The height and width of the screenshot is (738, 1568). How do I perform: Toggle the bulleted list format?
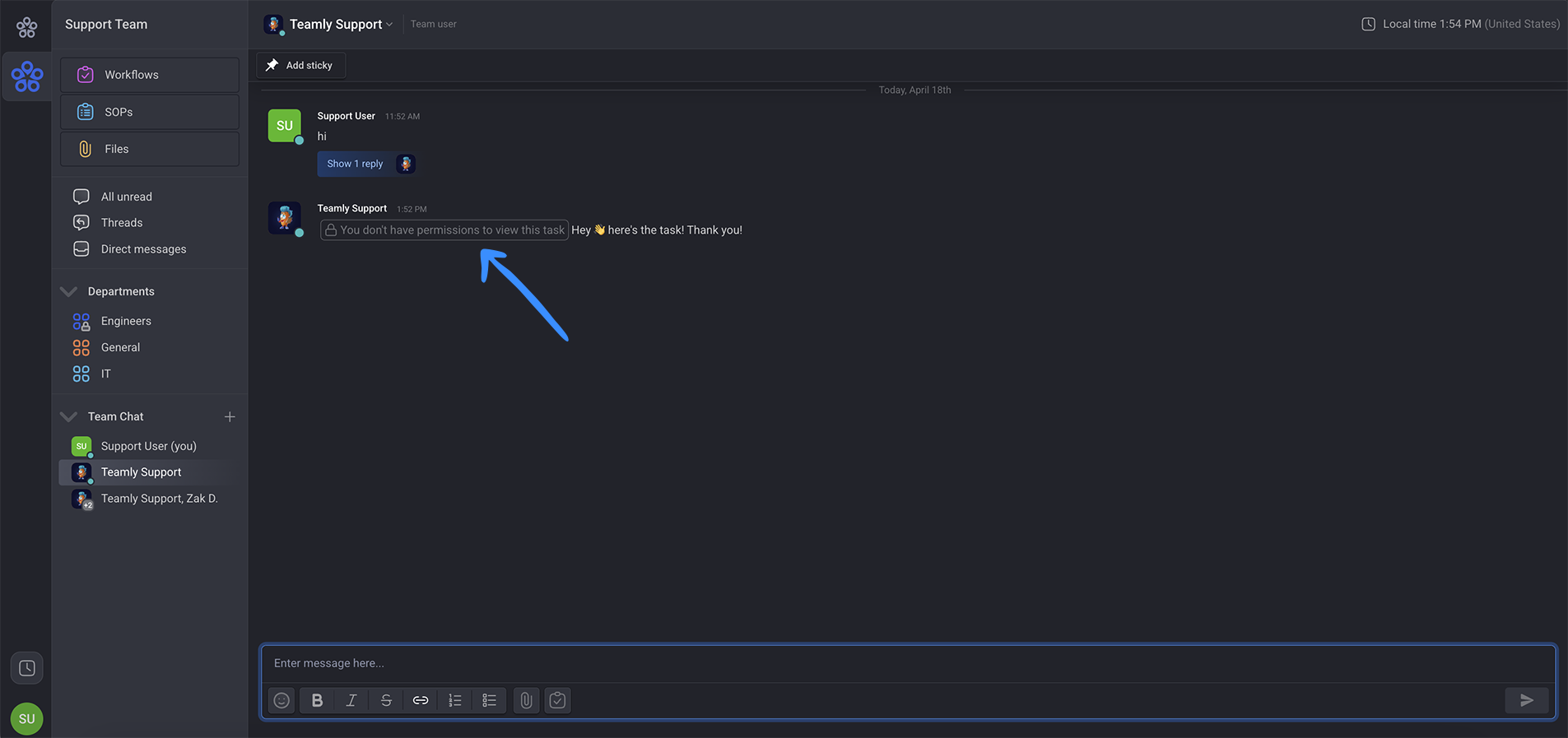click(490, 700)
